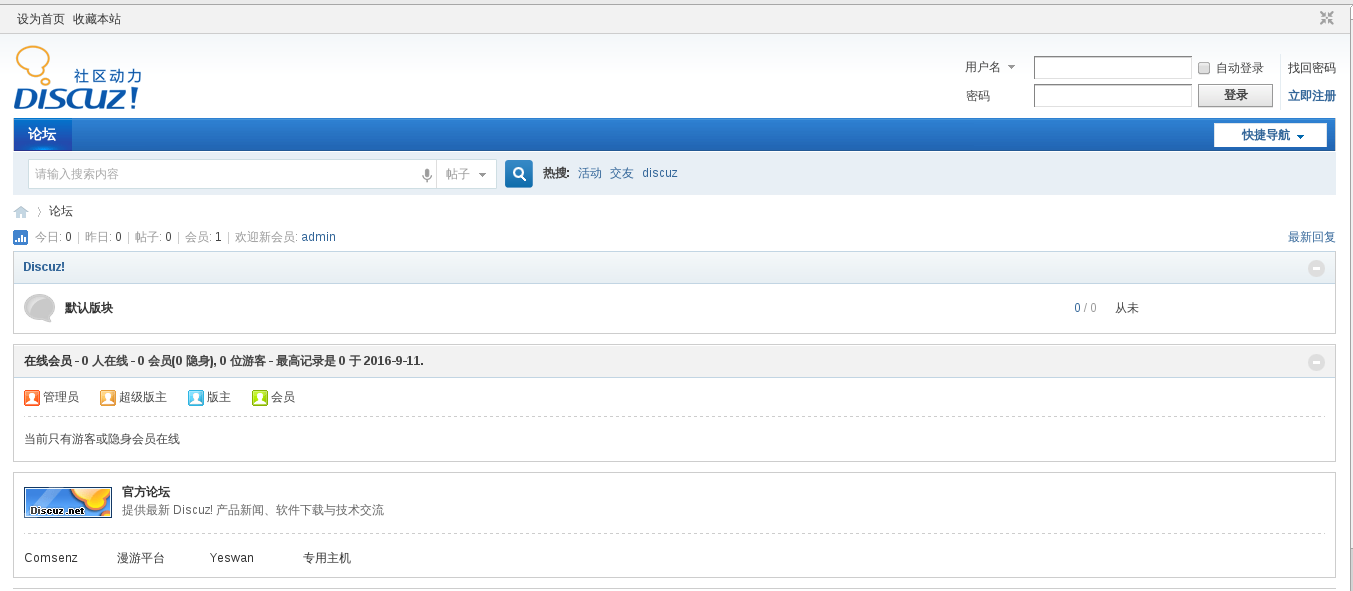This screenshot has width=1353, height=591.
Task: Click the home icon in breadcrumb
Action: 21,212
